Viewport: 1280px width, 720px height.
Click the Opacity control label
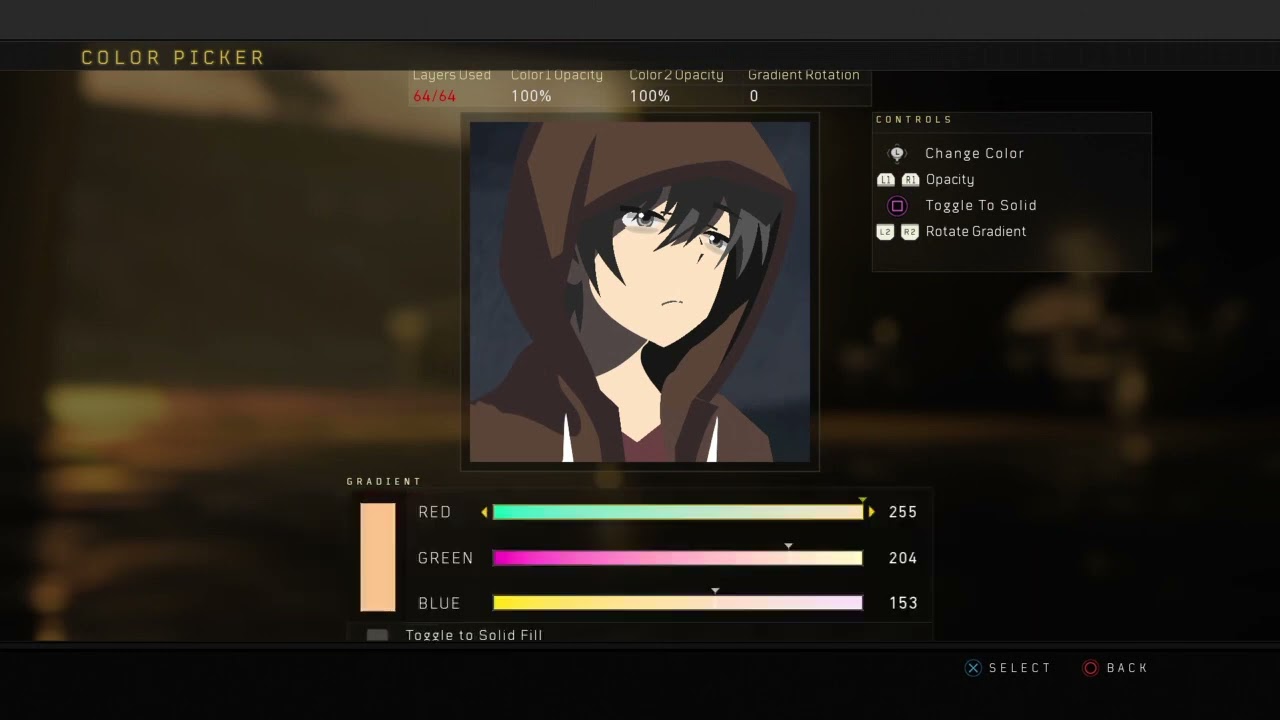coord(950,180)
